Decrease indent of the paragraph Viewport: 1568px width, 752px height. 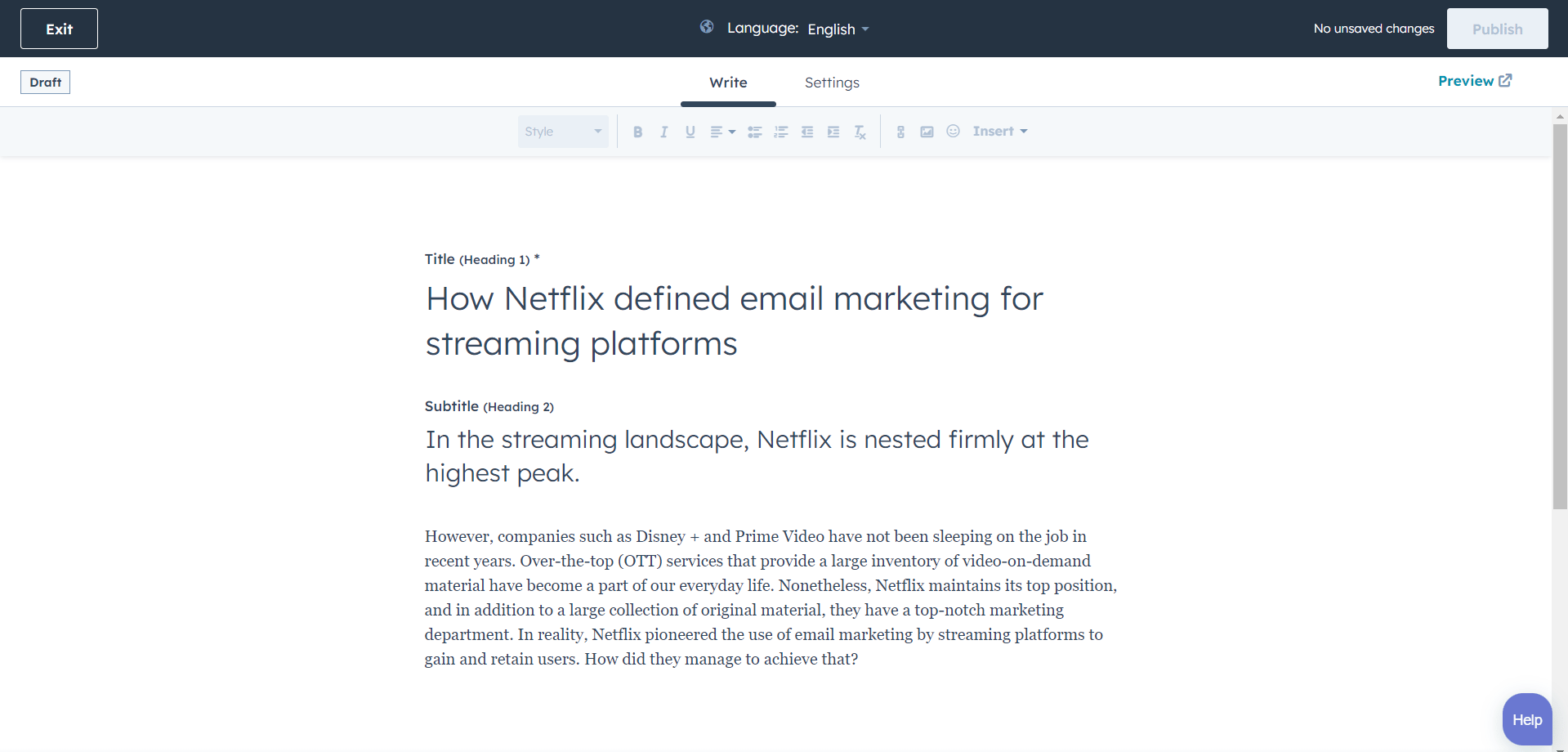[x=807, y=132]
